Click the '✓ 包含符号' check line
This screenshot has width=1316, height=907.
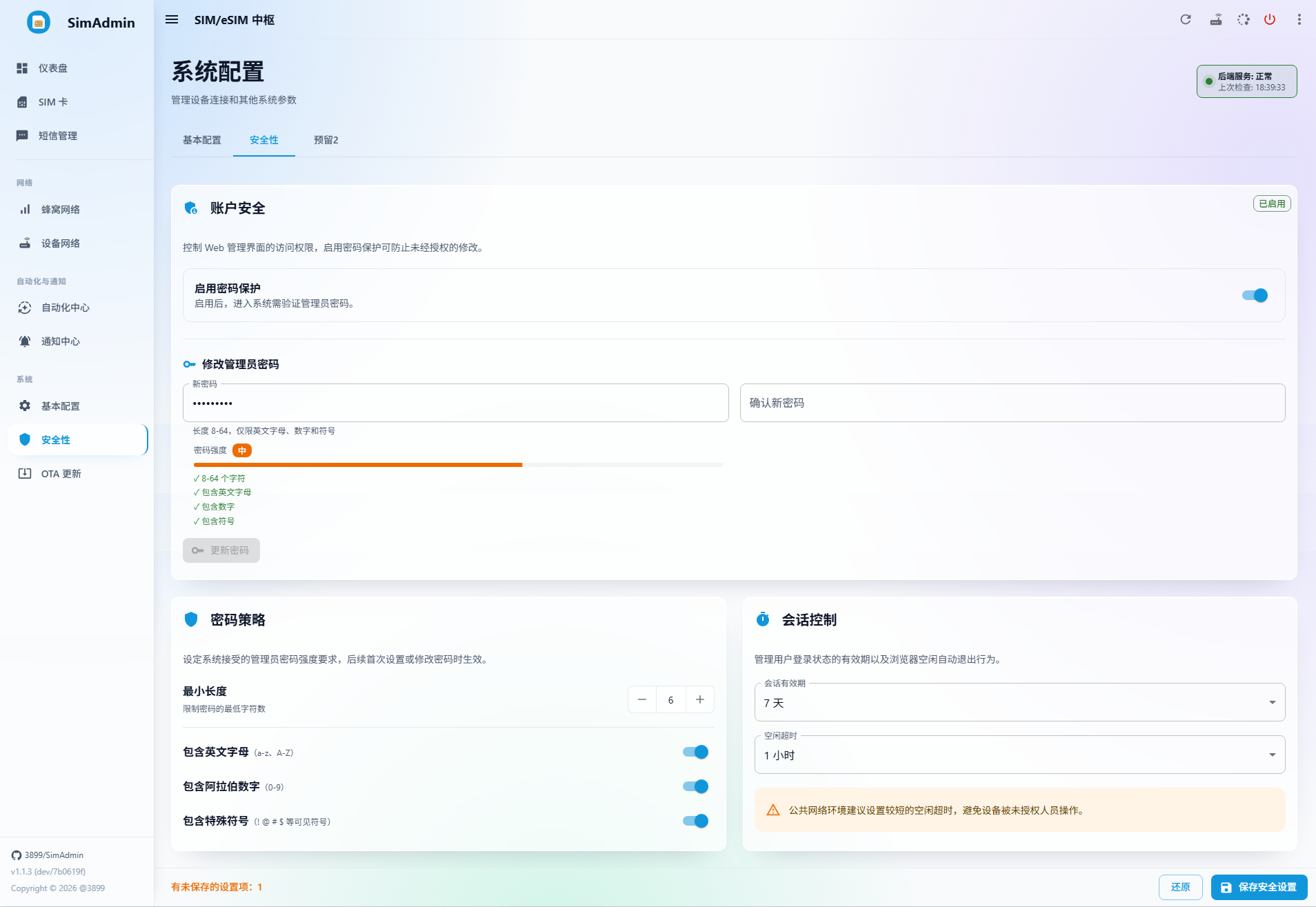(214, 521)
